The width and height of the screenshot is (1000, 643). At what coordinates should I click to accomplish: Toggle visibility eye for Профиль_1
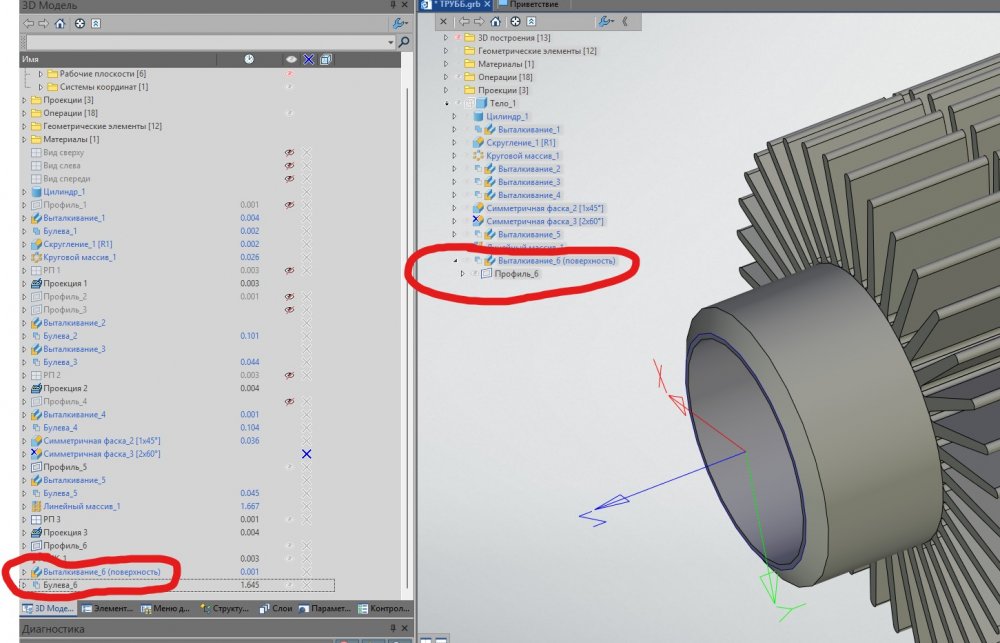click(x=290, y=205)
